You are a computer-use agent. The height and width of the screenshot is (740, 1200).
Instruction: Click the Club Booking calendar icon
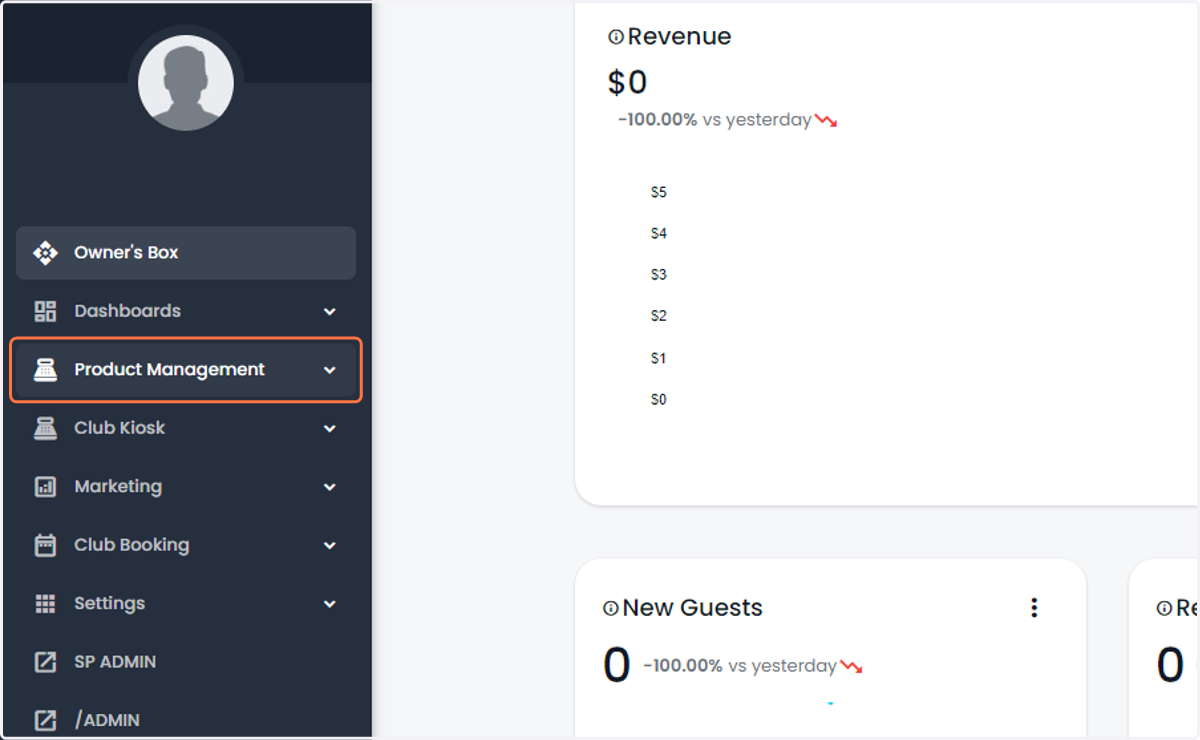pos(45,545)
